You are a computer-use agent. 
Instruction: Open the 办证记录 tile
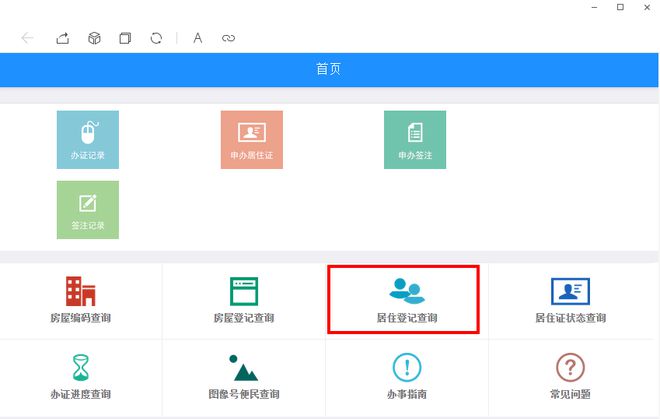[x=88, y=140]
